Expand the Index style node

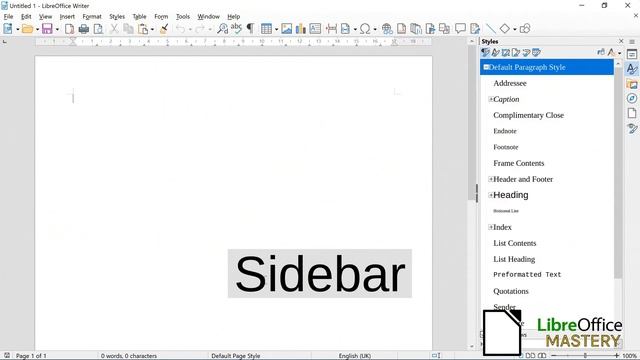(491, 227)
